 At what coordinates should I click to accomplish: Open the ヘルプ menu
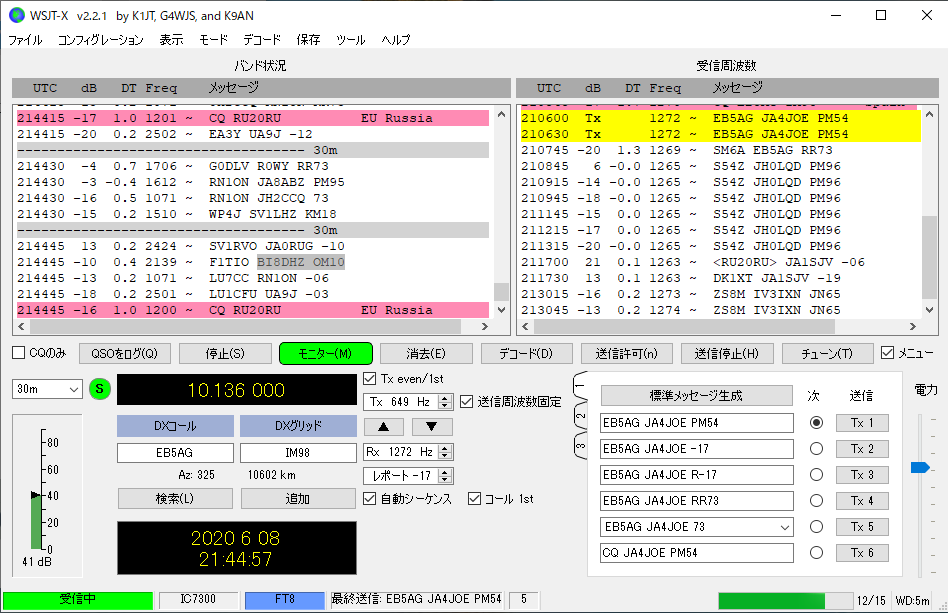pyautogui.click(x=396, y=40)
